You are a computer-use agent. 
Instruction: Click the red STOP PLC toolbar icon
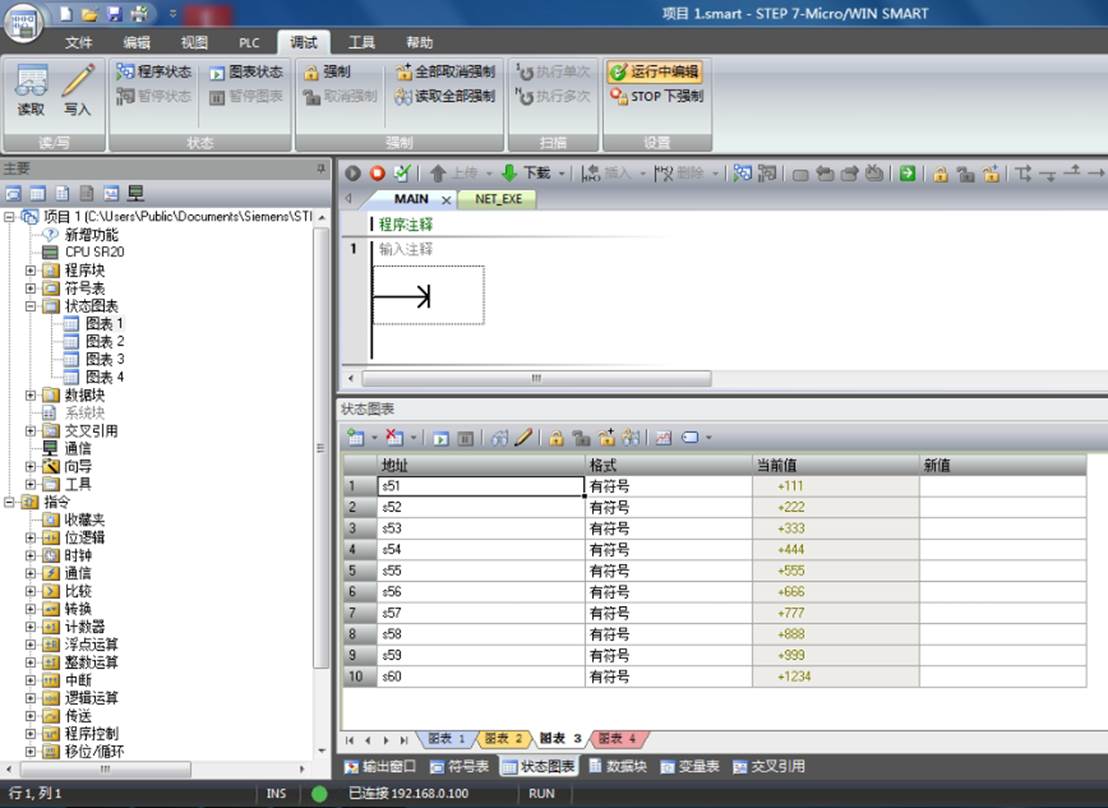(x=377, y=173)
